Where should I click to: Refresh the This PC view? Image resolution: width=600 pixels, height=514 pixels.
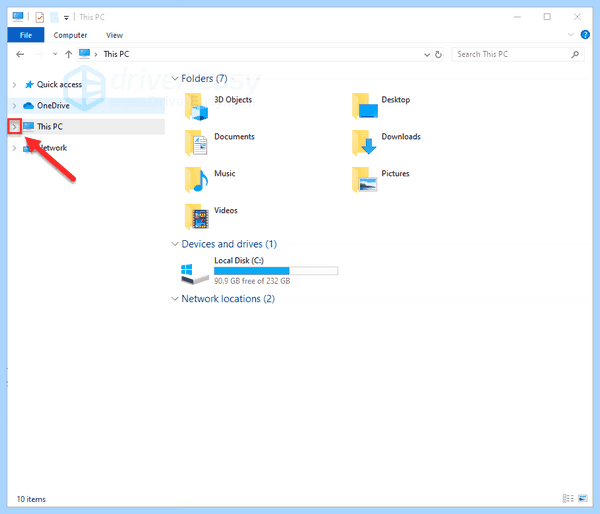coord(438,54)
